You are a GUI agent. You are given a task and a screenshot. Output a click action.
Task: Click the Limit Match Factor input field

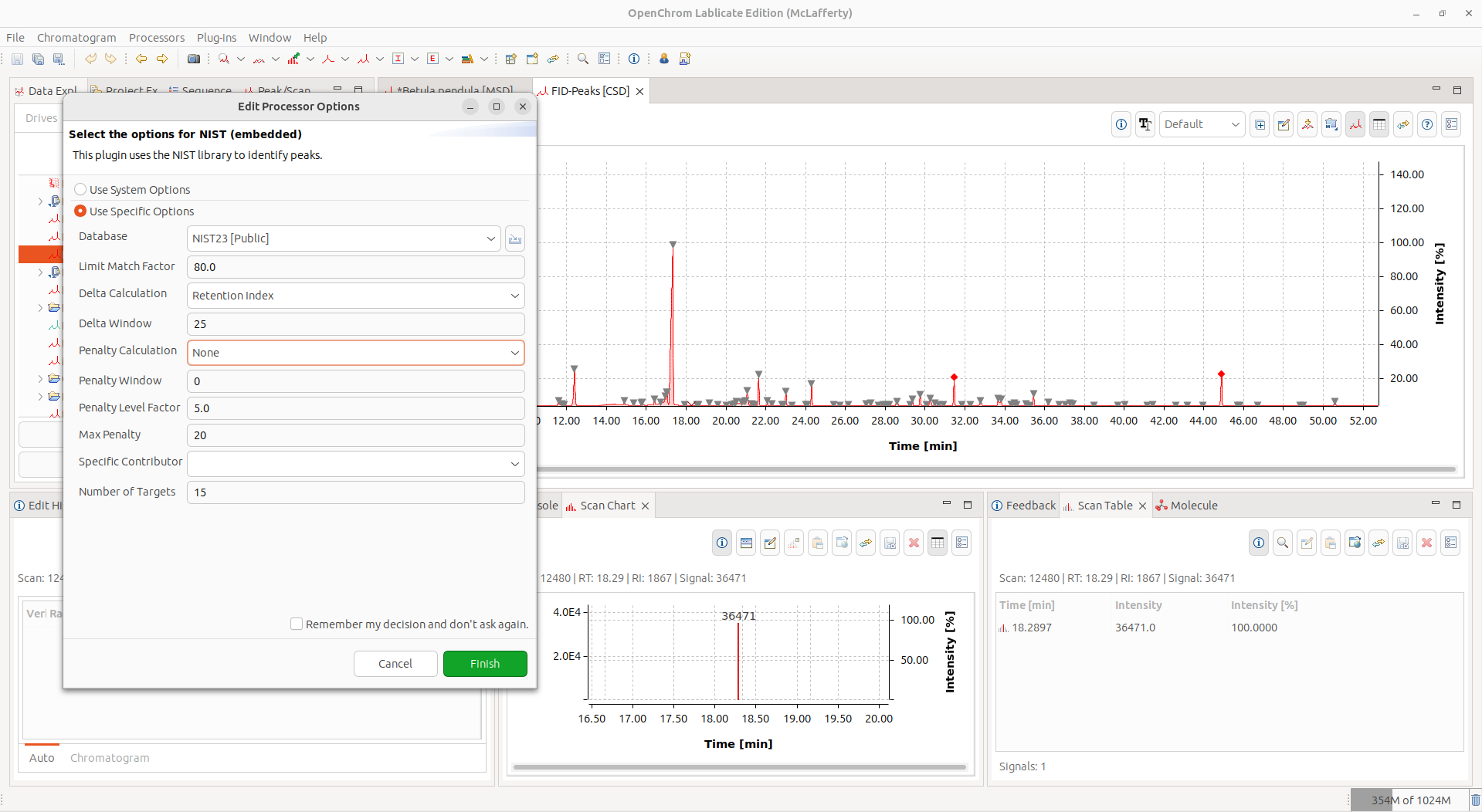355,267
